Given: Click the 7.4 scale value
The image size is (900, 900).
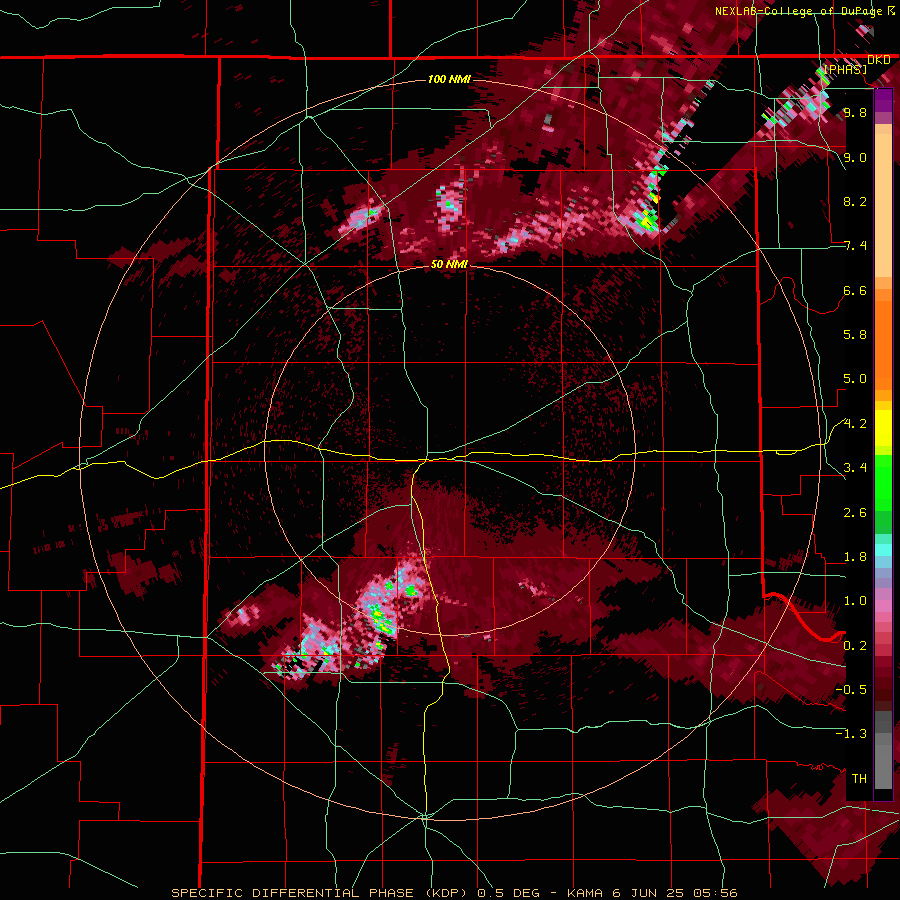Looking at the screenshot, I should [855, 246].
